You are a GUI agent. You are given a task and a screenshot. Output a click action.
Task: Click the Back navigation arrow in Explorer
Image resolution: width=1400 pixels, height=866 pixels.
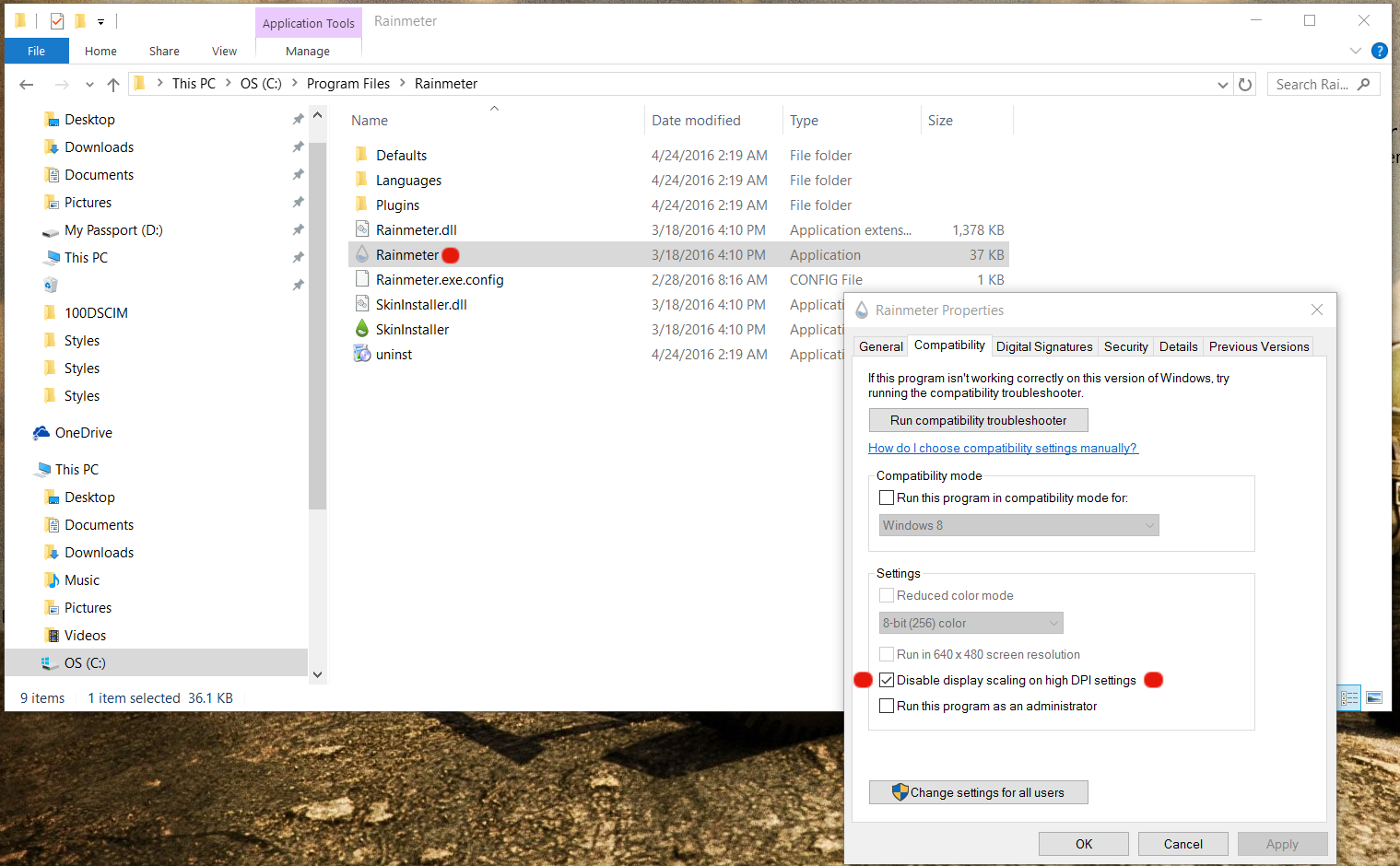tap(27, 85)
